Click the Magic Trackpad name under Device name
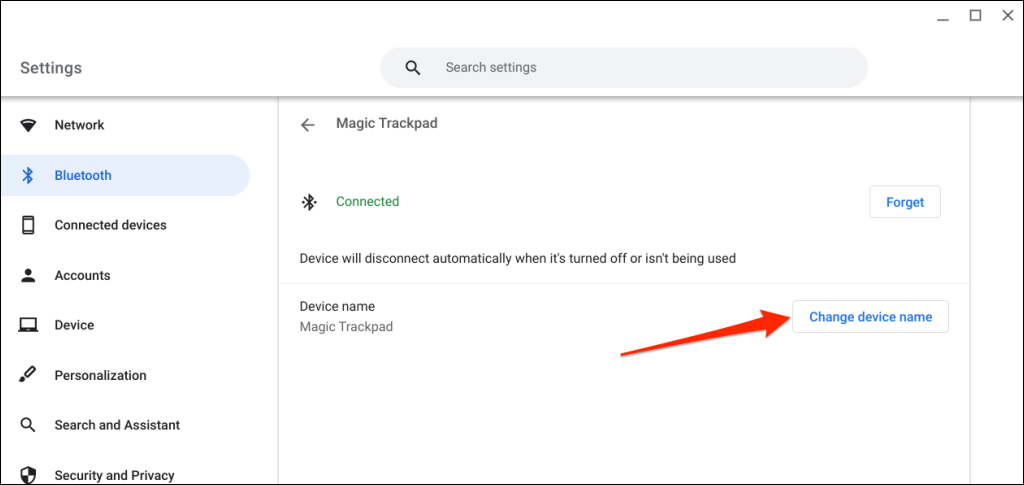 (346, 327)
